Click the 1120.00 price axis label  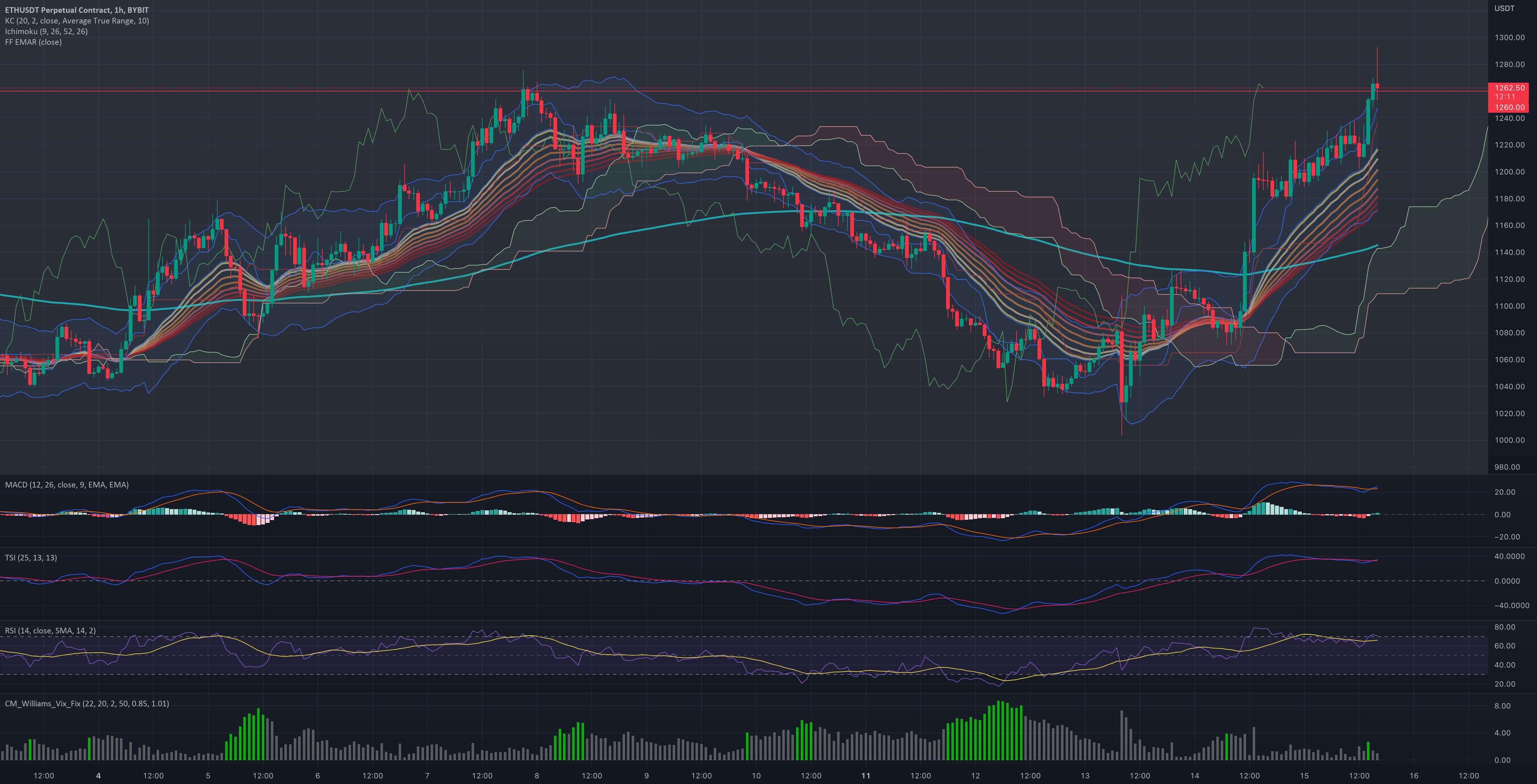pos(1509,279)
